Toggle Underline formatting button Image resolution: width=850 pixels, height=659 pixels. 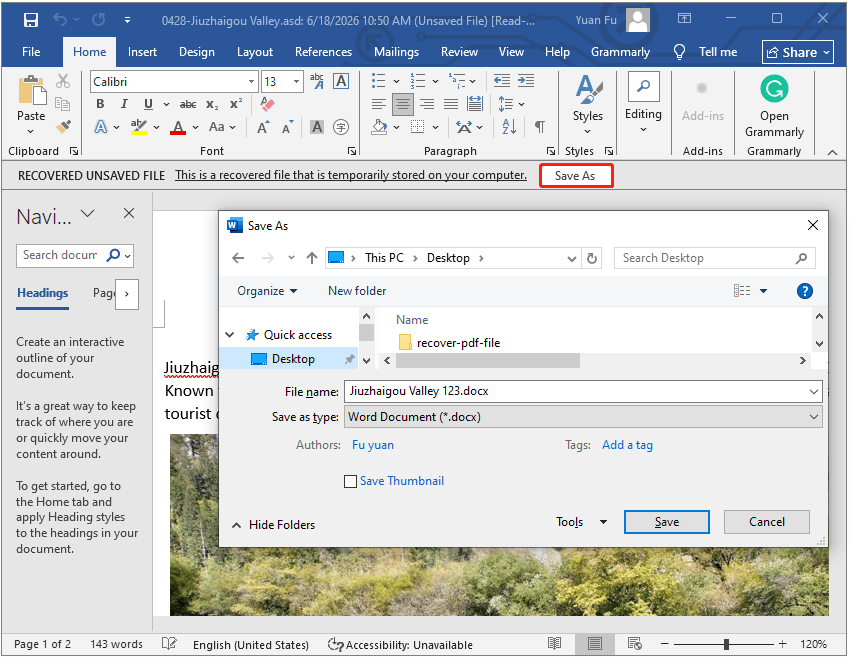[x=148, y=104]
